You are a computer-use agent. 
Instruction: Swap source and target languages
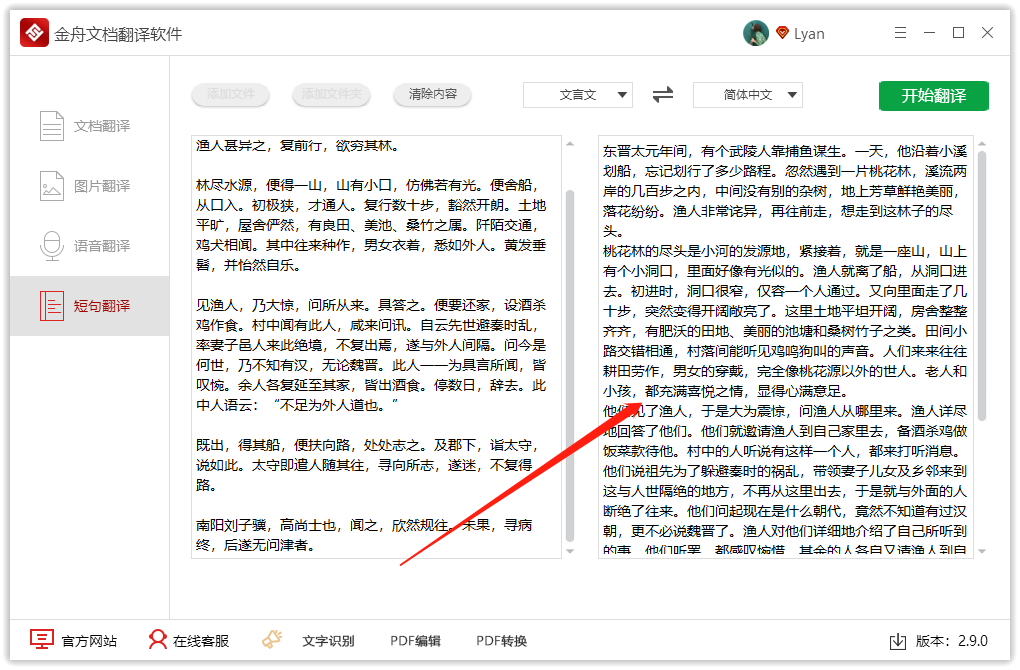coord(660,95)
